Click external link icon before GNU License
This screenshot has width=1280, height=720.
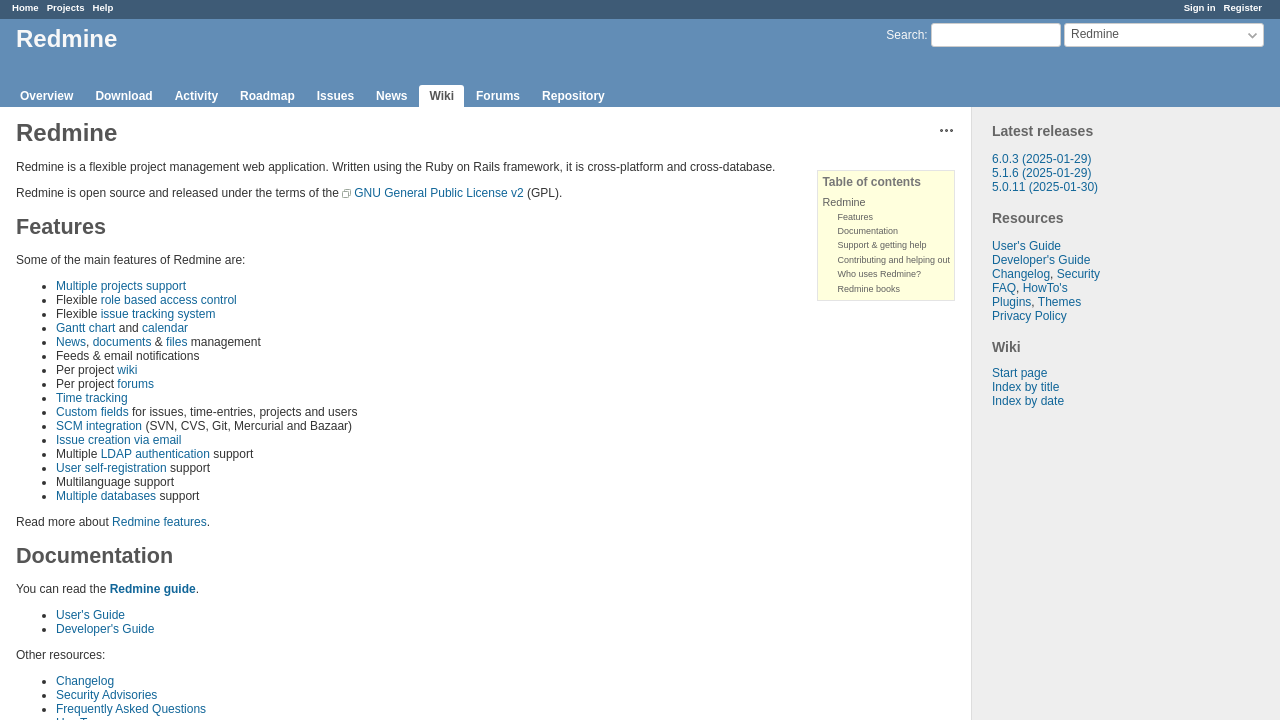[346, 194]
